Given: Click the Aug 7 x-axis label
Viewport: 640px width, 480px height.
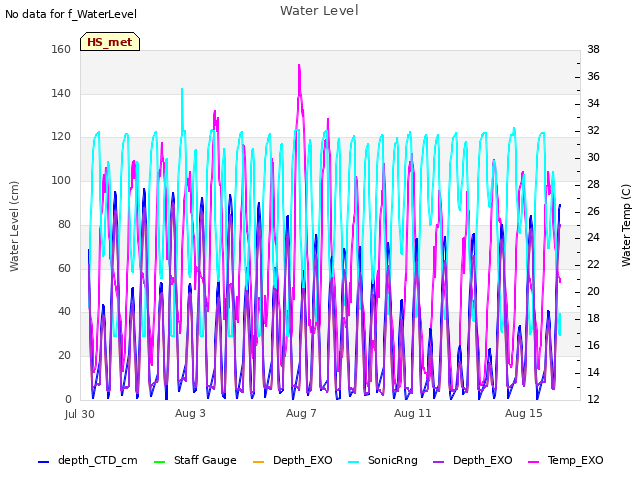Looking at the screenshot, I should (301, 413).
